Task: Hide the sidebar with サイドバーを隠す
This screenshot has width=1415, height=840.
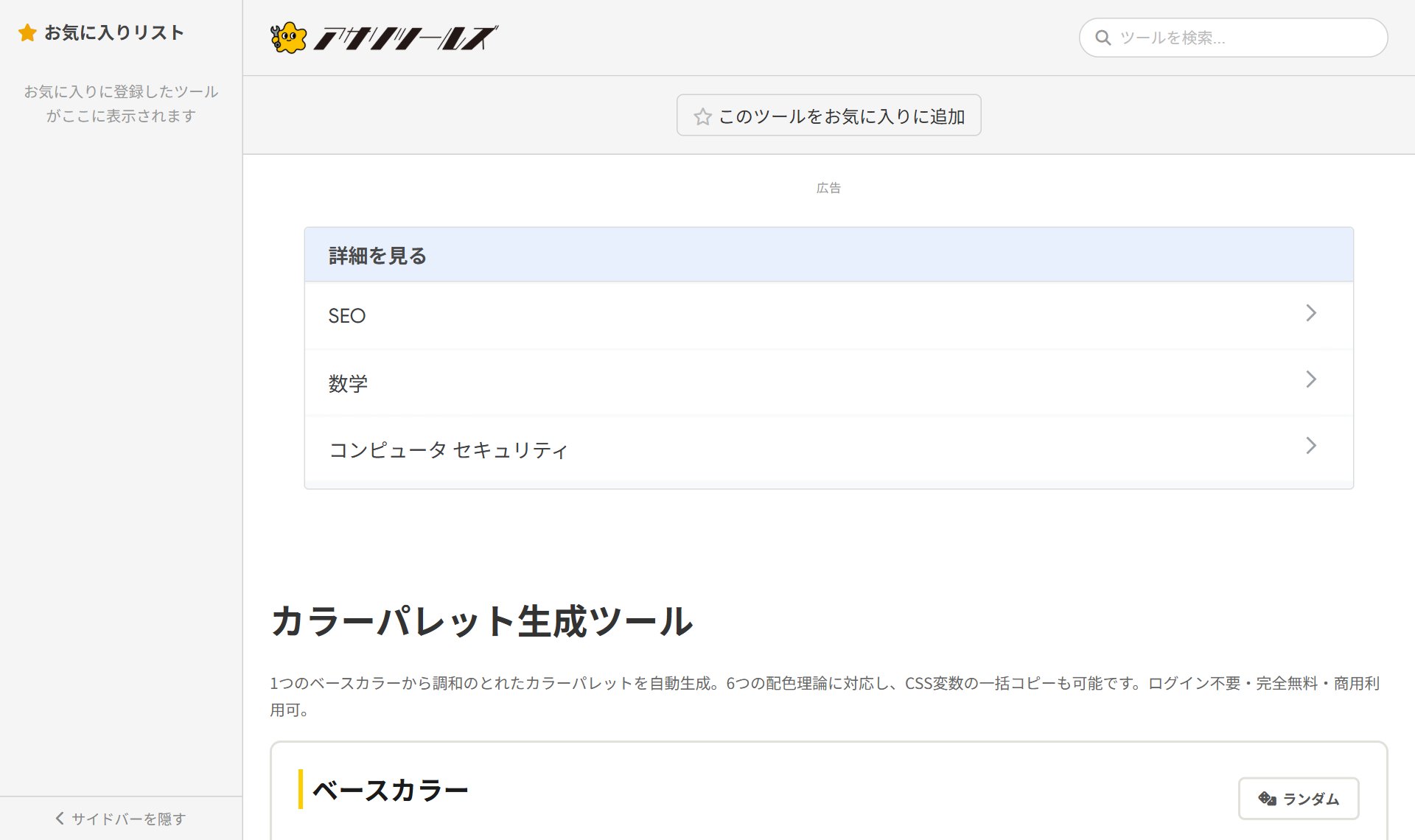Action: (121, 819)
